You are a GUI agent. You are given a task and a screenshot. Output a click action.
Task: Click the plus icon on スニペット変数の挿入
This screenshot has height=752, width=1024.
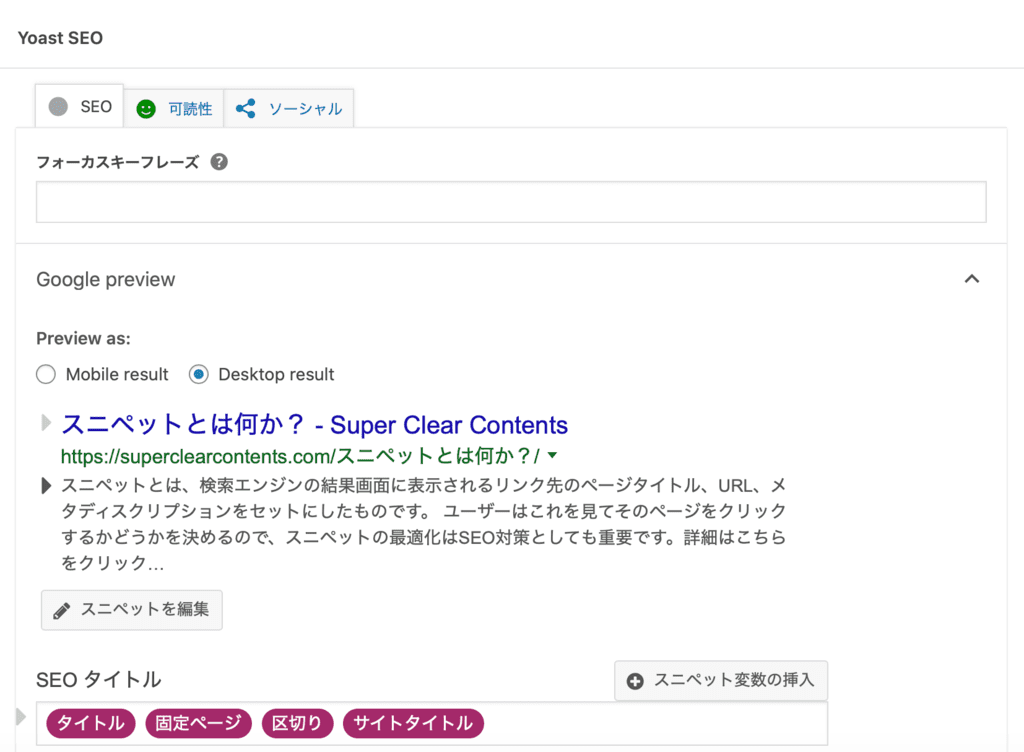[x=636, y=680]
